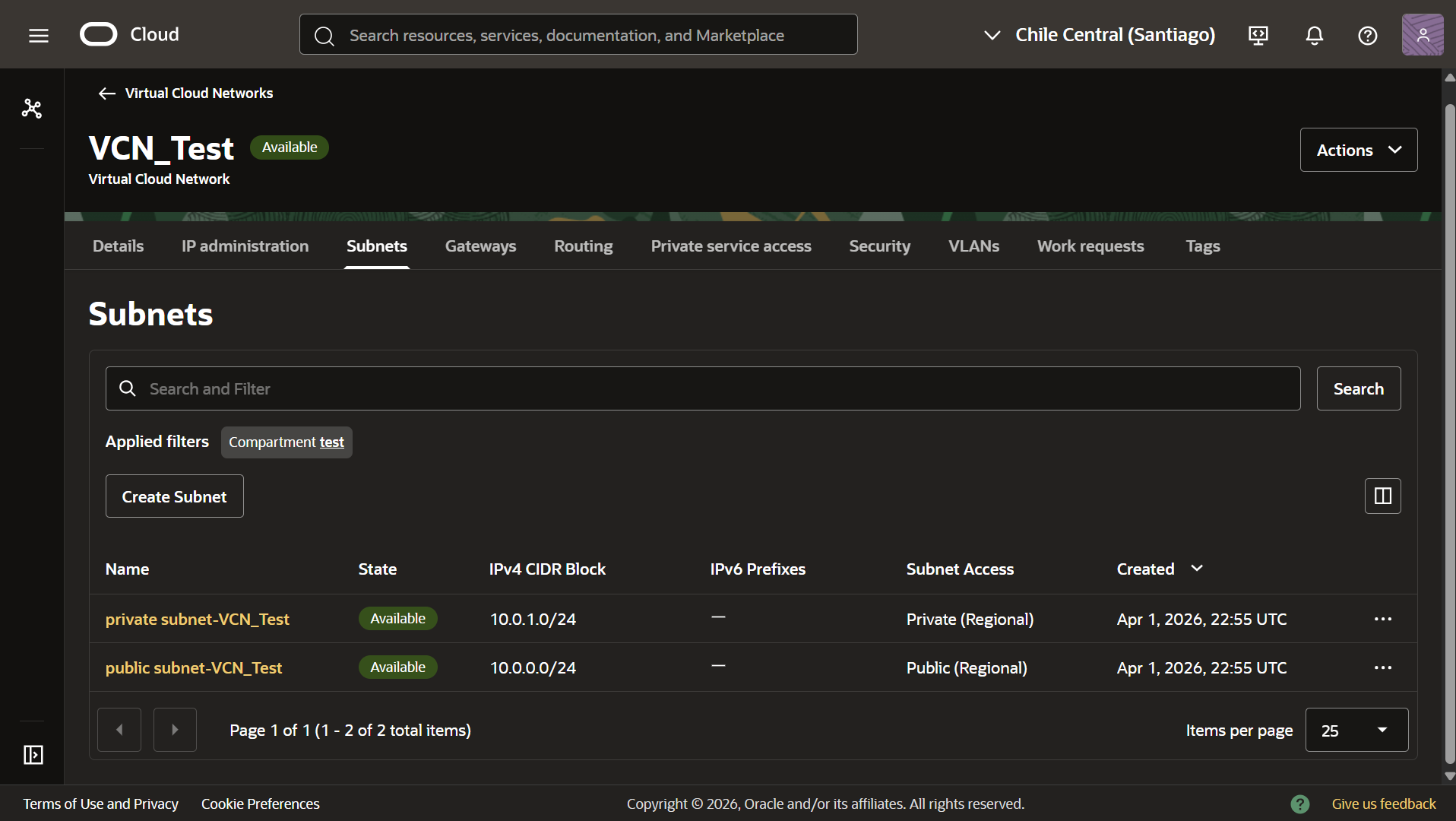
Task: Switch to the Details tab
Action: (118, 246)
